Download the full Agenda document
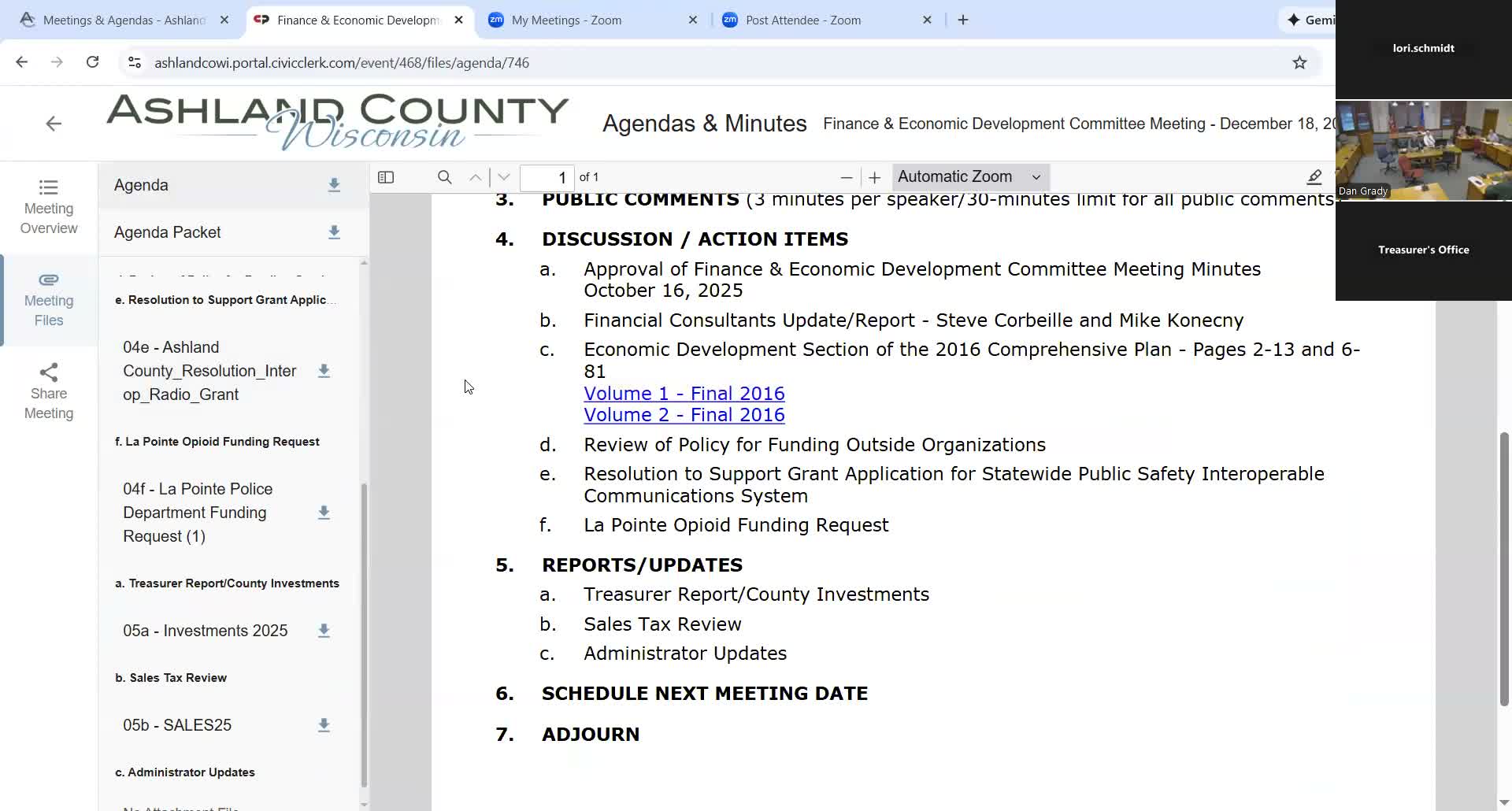The height and width of the screenshot is (811, 1512). [334, 185]
